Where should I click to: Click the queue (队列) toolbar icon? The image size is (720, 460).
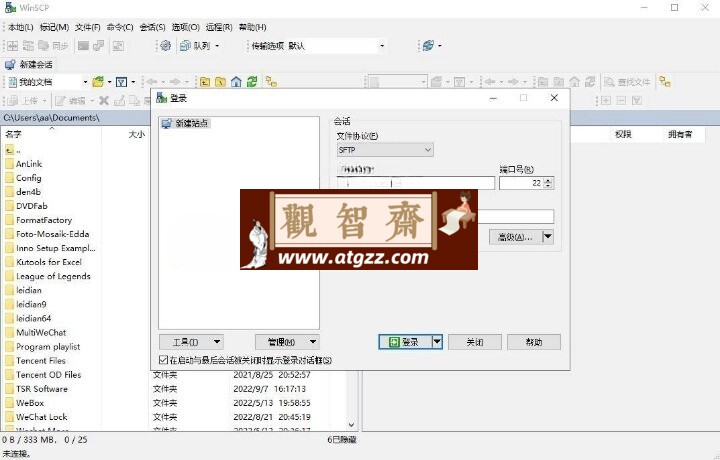(x=185, y=45)
